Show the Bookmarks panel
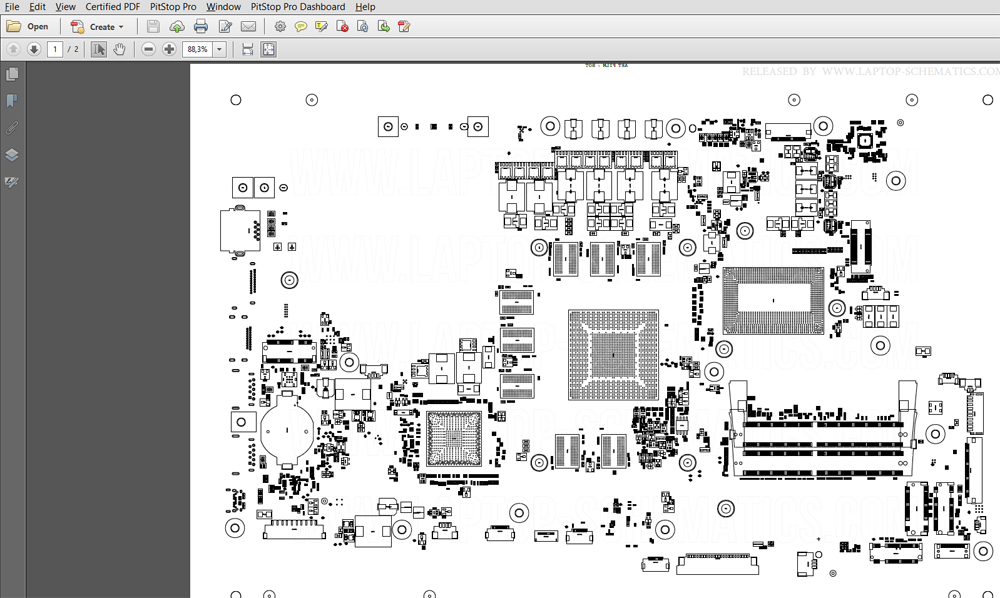This screenshot has height=598, width=1000. [11, 101]
